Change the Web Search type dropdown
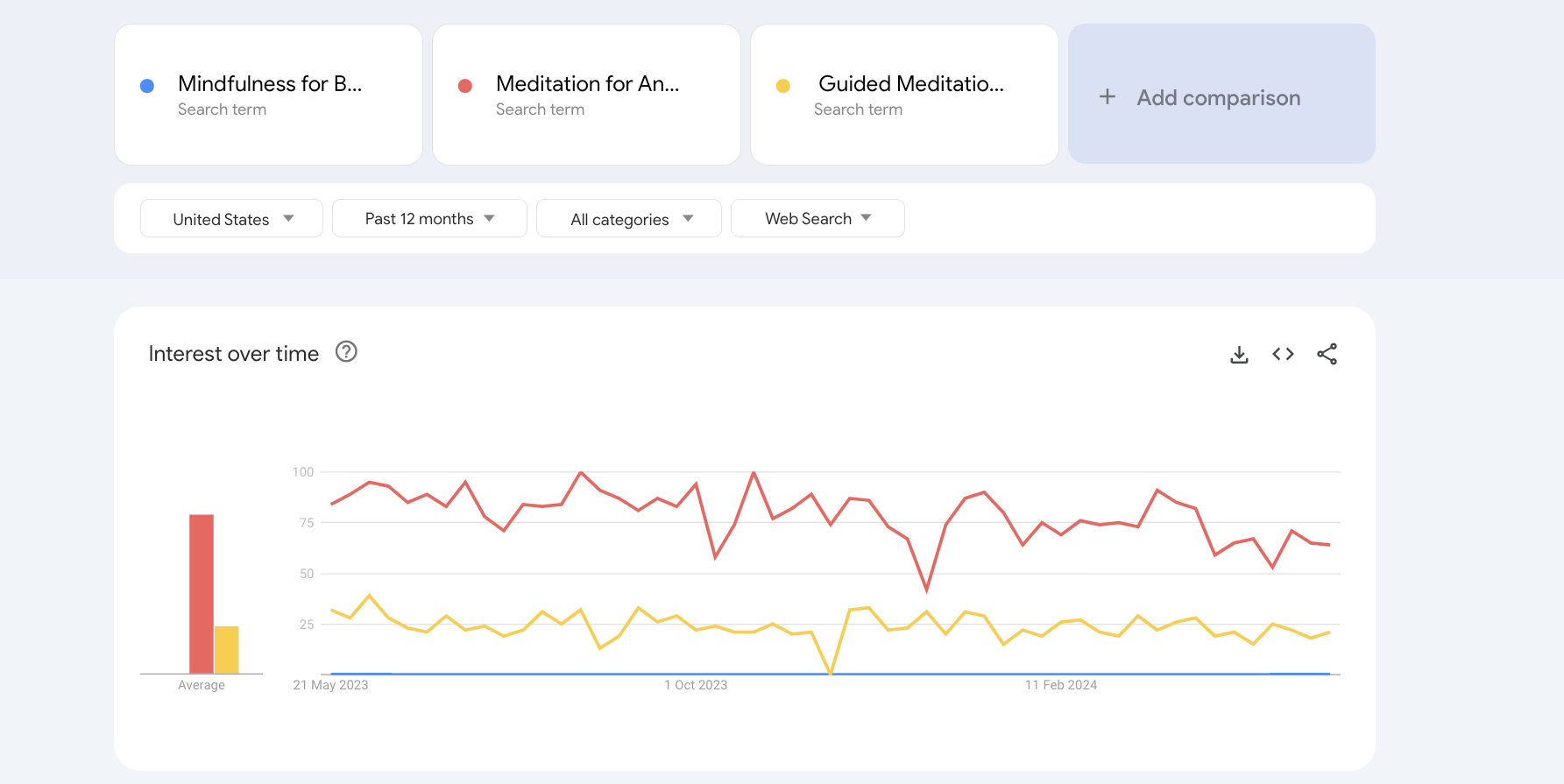Image resolution: width=1564 pixels, height=784 pixels. pos(817,219)
